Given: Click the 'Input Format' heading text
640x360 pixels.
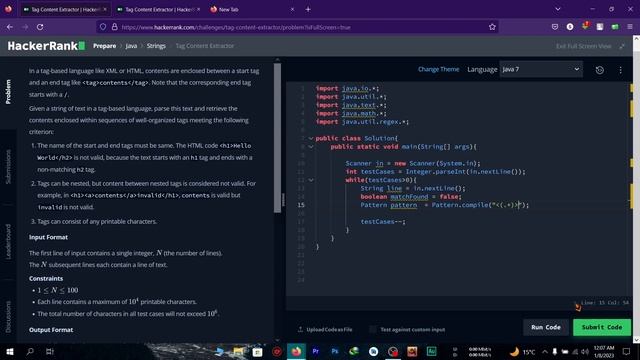Looking at the screenshot, I should [48, 237].
